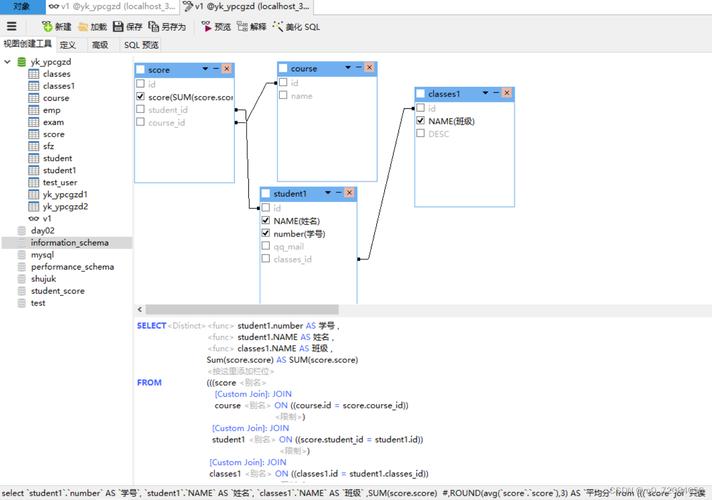
Task: Uncheck student1 NAME(姓名) checkbox
Action: pos(266,220)
